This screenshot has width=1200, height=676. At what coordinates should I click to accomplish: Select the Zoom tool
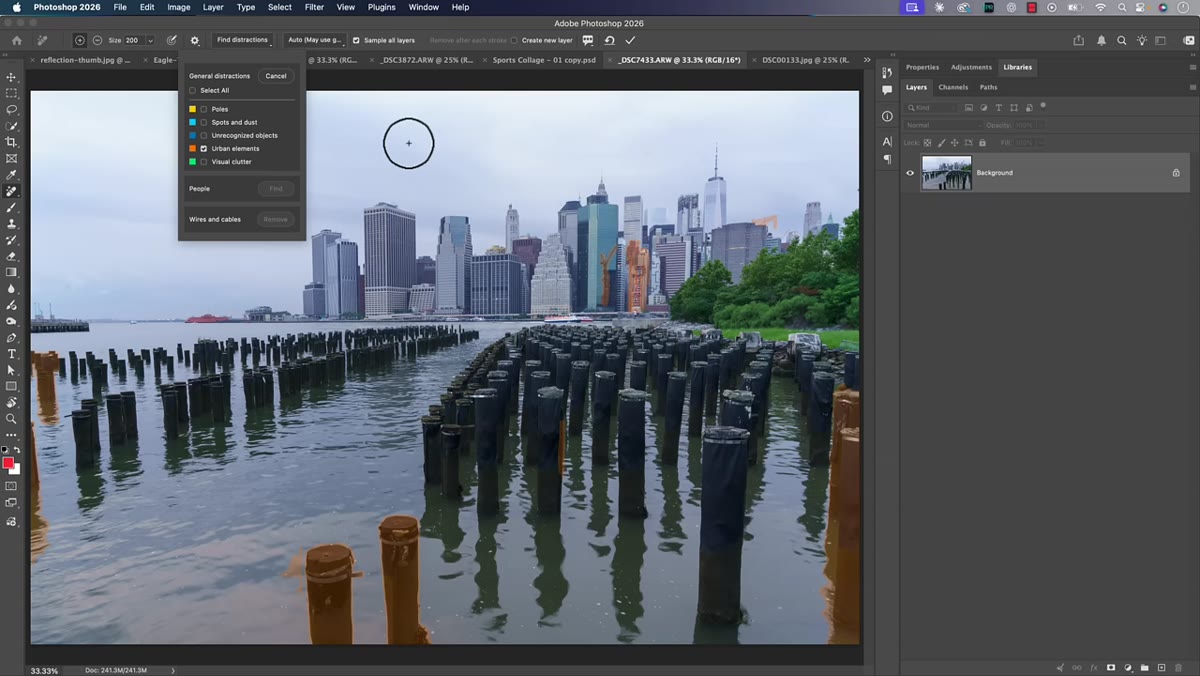tap(12, 419)
